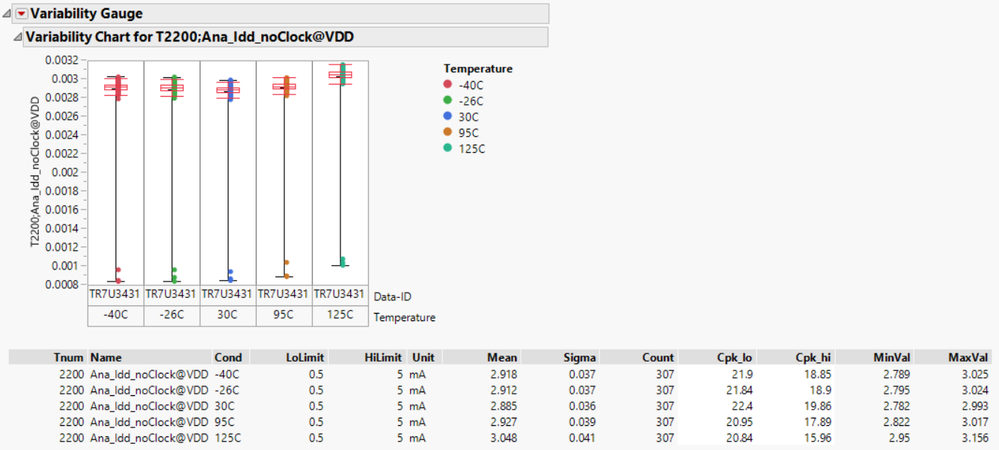Click the Mean column header
999x450 pixels.
tap(503, 358)
